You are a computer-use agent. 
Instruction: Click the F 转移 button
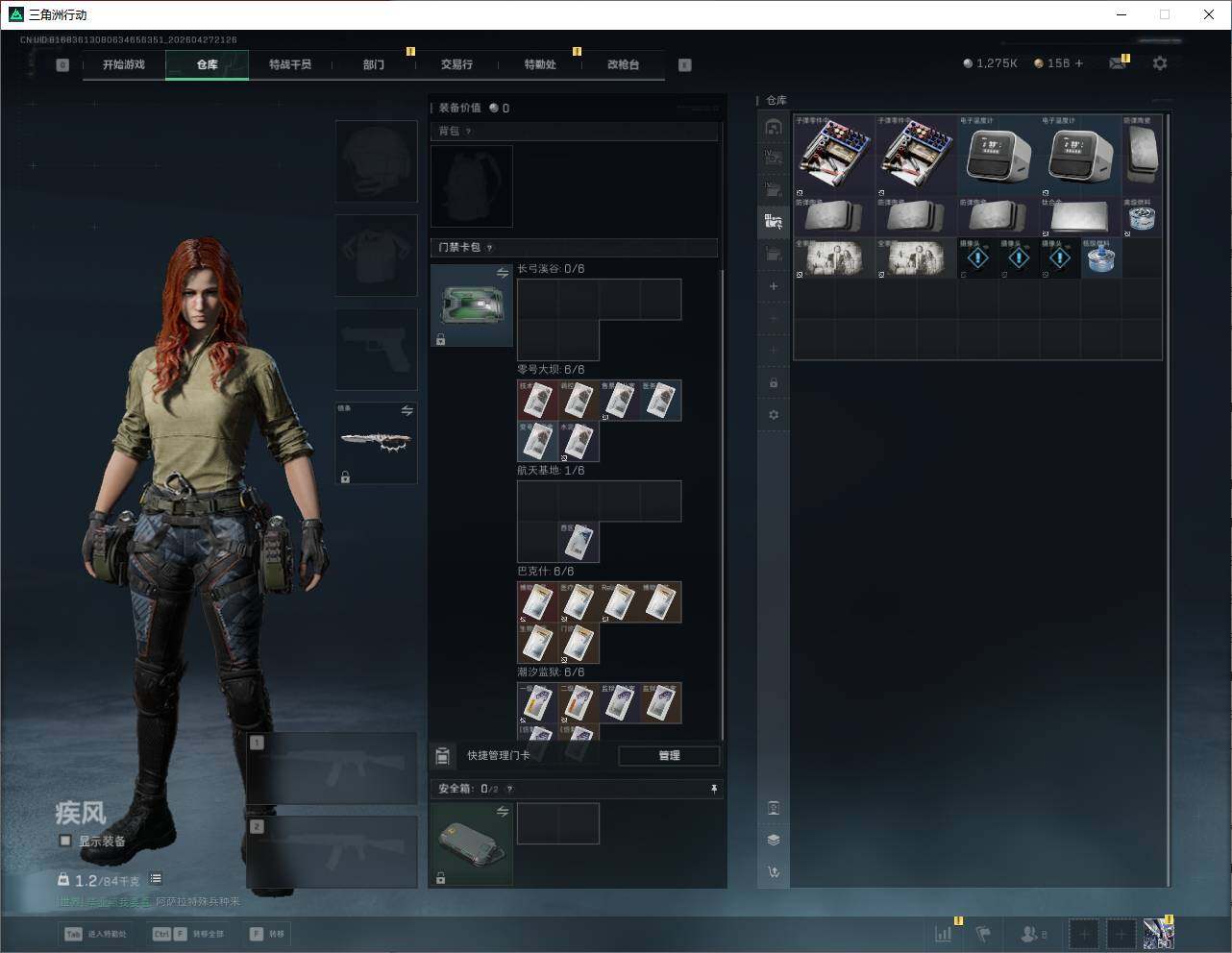(x=267, y=934)
